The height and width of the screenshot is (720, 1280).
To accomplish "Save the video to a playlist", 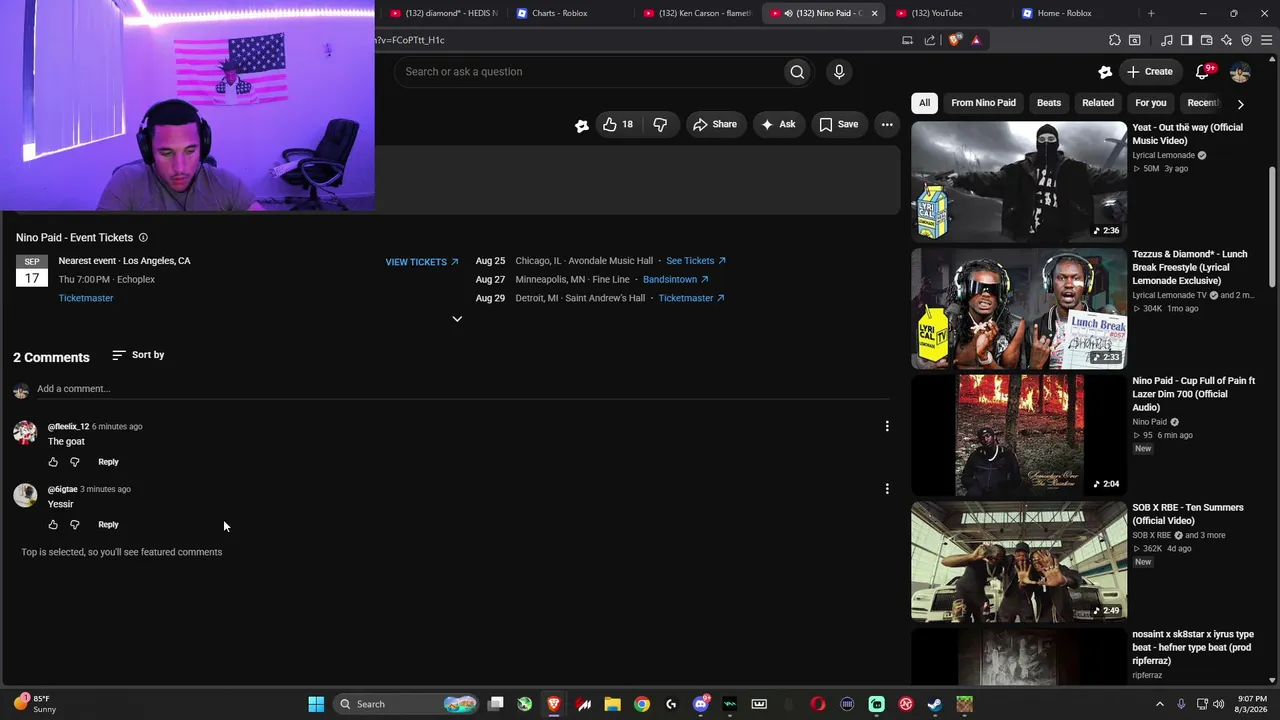I will point(839,124).
